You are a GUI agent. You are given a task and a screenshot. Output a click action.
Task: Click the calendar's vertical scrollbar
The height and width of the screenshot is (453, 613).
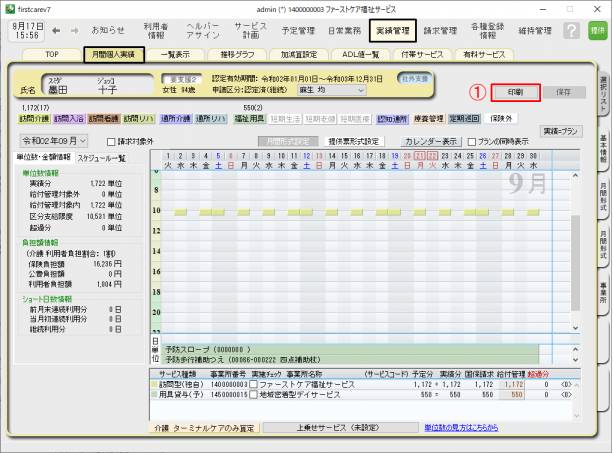coord(575,250)
